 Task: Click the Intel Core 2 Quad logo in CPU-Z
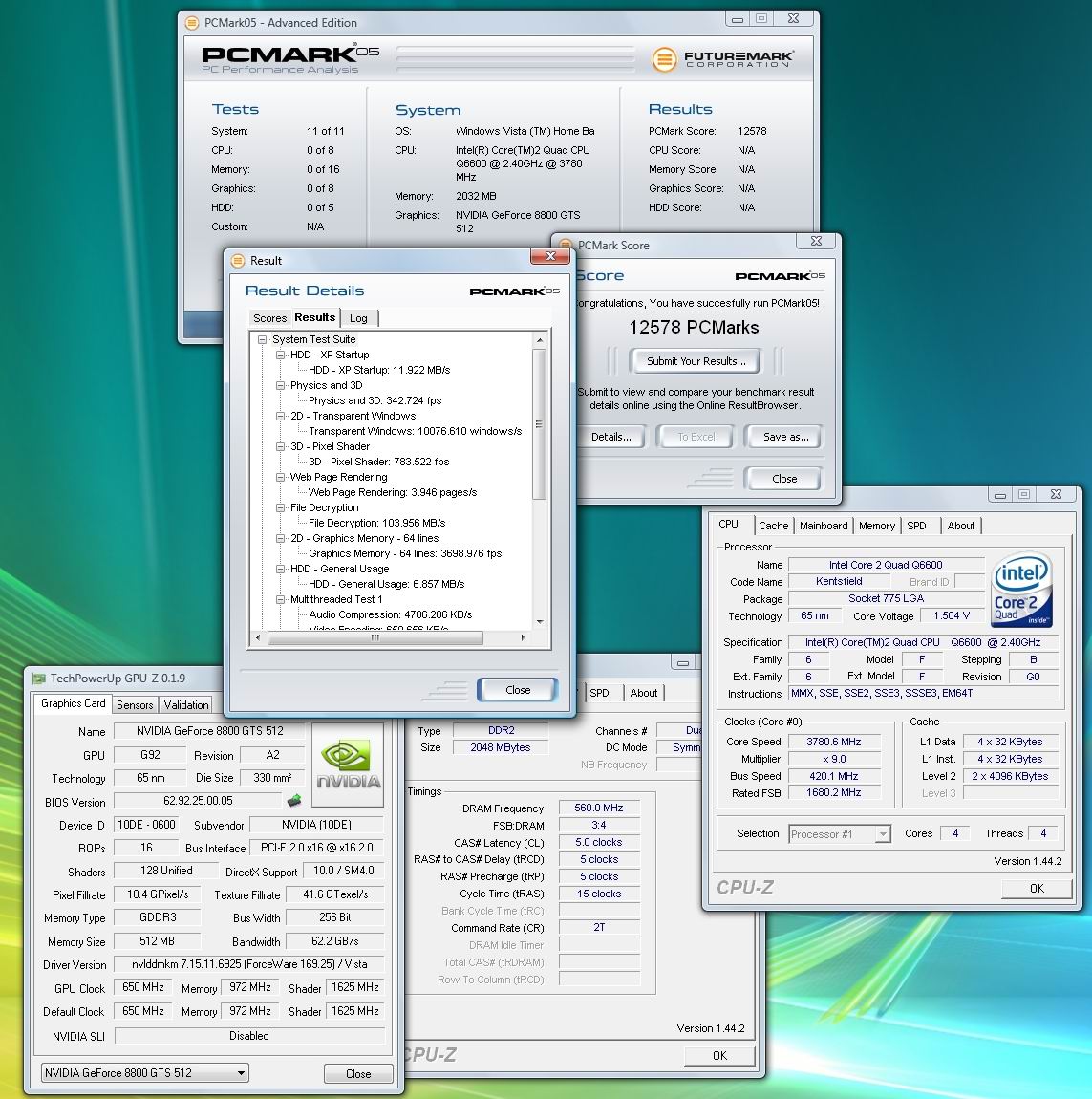(x=1022, y=589)
